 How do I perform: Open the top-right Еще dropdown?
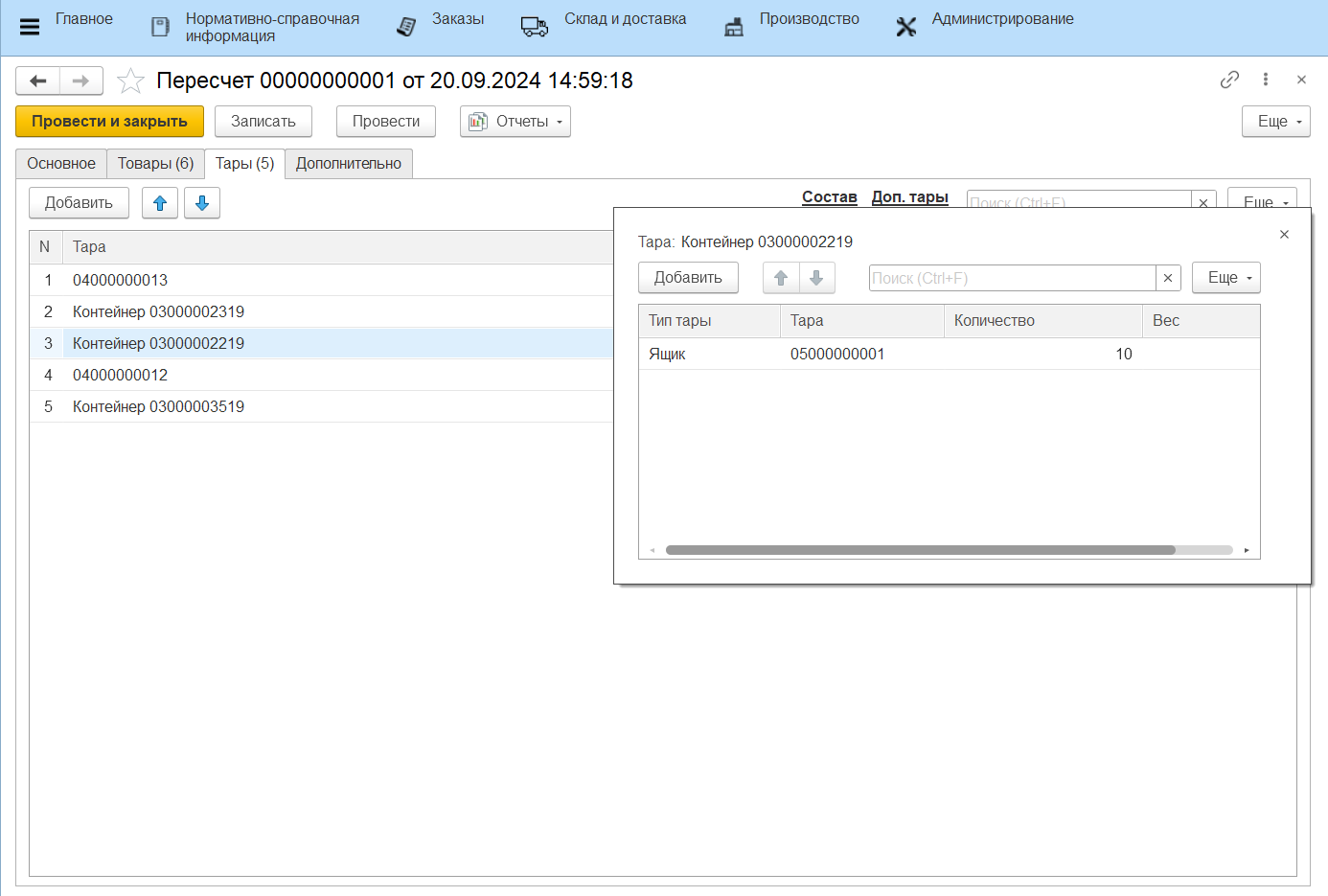tap(1275, 122)
